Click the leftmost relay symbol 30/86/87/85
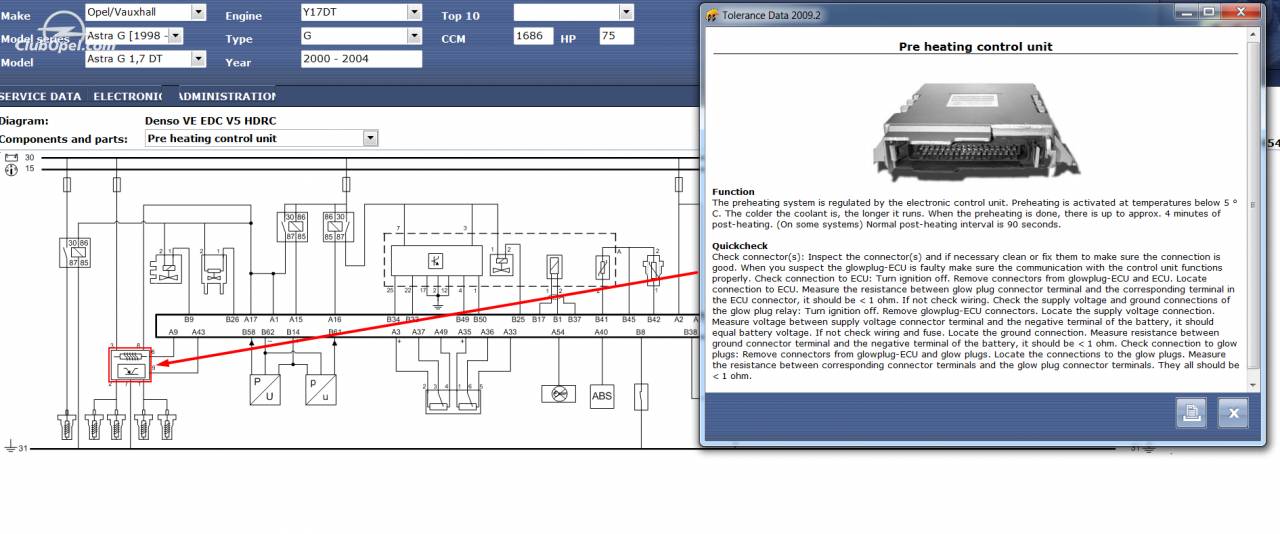Screen dimensions: 1280x534 coord(77,253)
